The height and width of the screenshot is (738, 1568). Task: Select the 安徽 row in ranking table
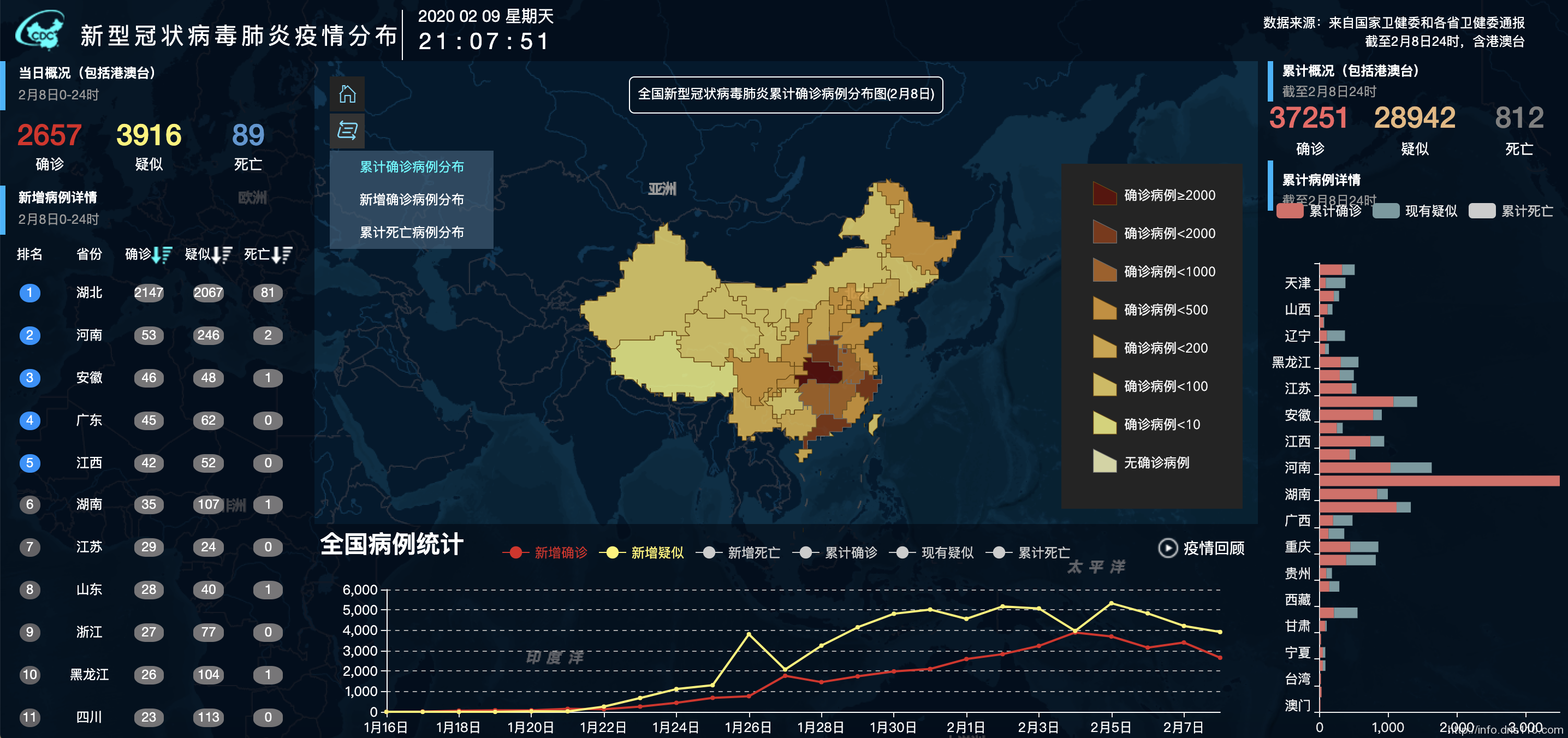click(150, 378)
